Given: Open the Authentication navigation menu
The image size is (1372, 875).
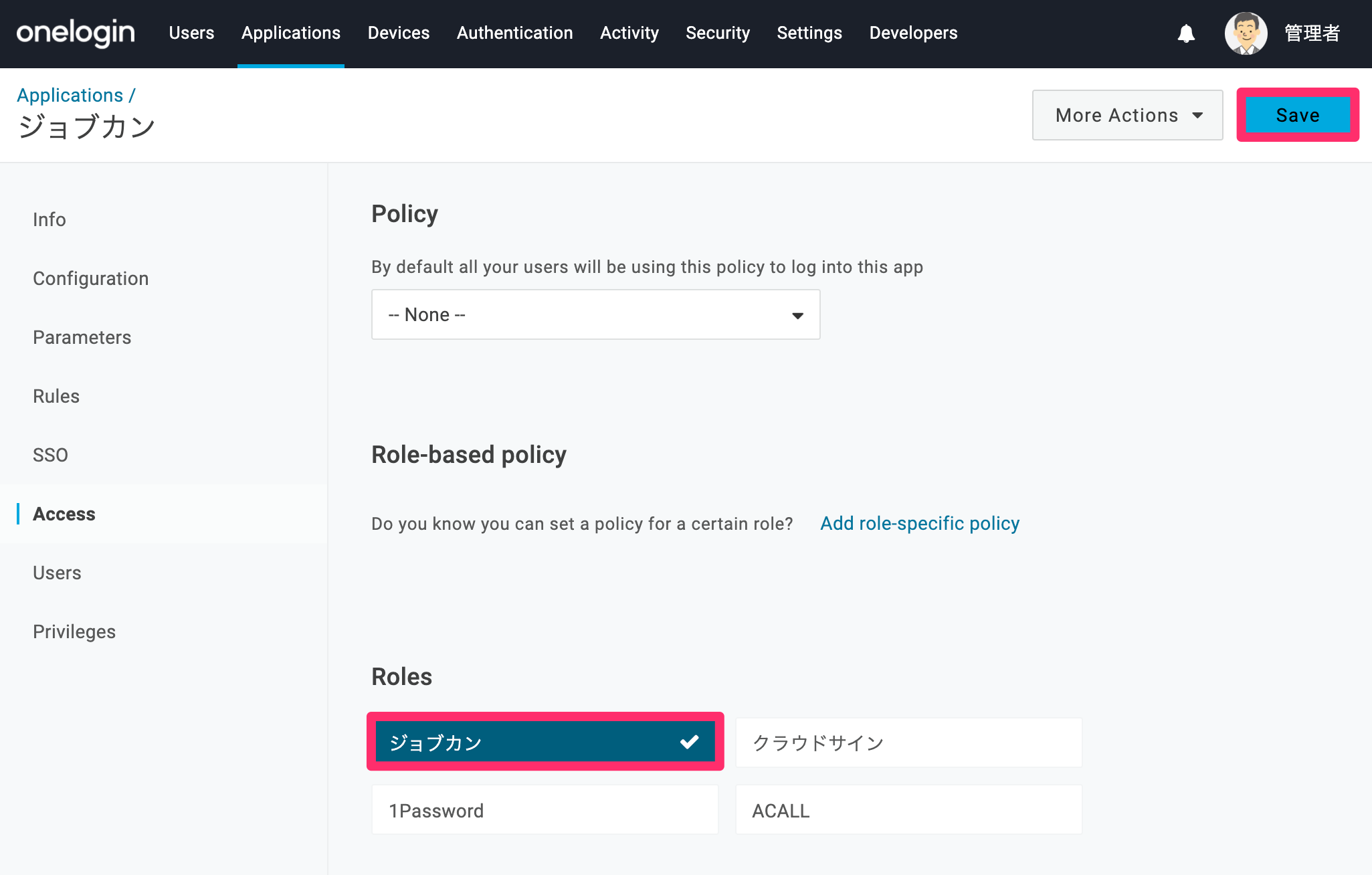Looking at the screenshot, I should (x=515, y=33).
